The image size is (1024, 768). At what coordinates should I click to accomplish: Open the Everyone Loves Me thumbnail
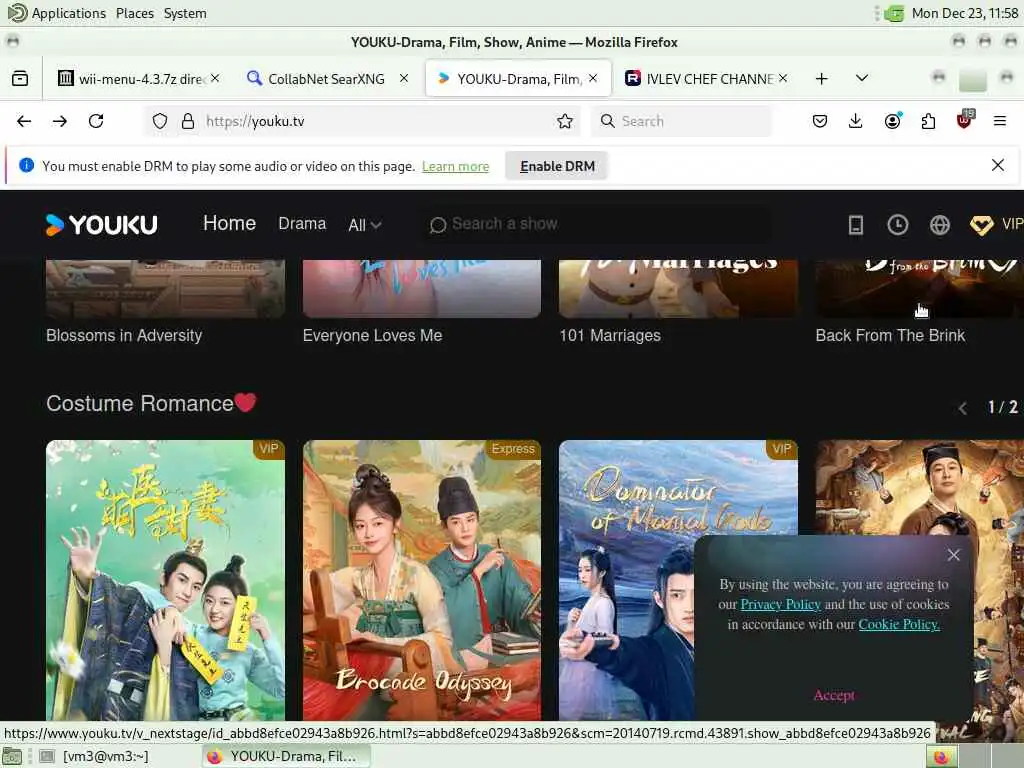tap(422, 289)
